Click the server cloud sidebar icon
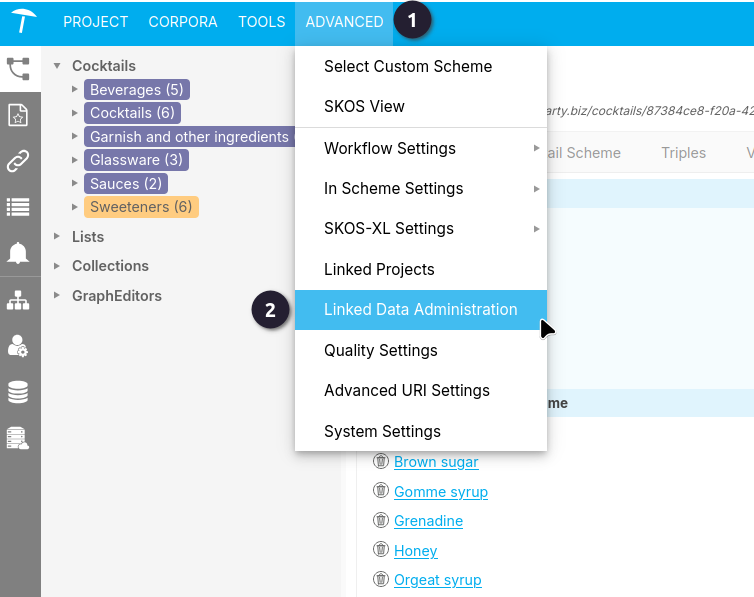Image resolution: width=754 pixels, height=597 pixels. coord(18,438)
